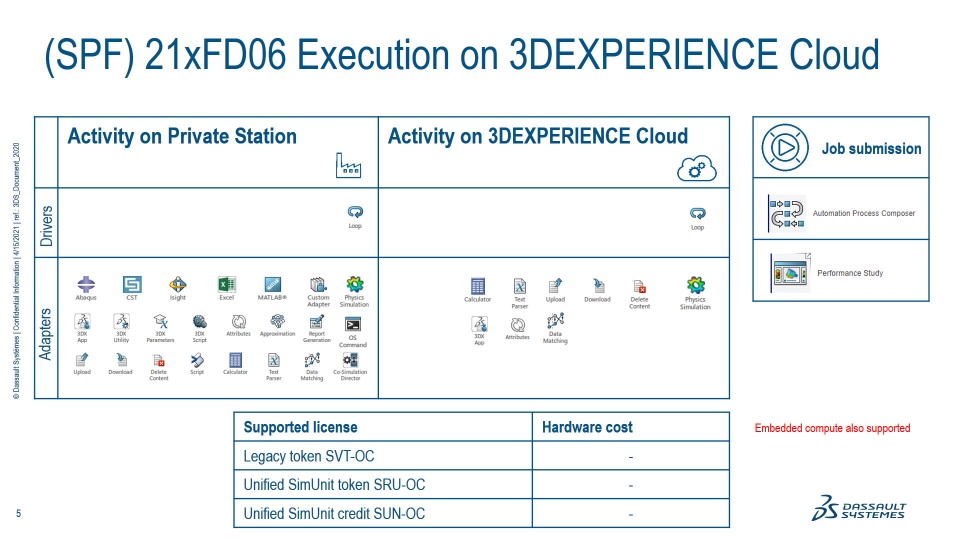Click the 'Supported license' column header
This screenshot has width=960, height=540.
(x=301, y=427)
